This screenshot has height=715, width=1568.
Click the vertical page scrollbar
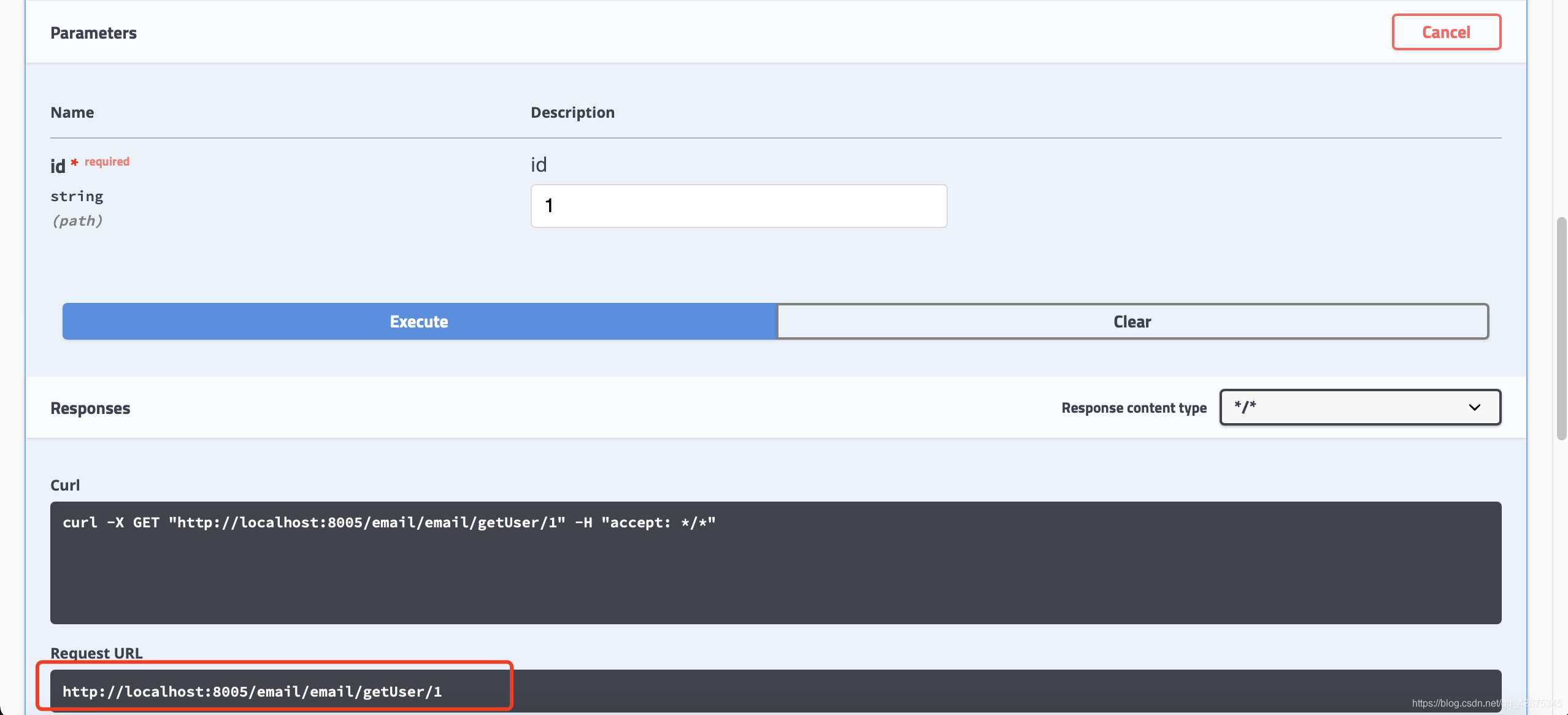click(x=1562, y=328)
